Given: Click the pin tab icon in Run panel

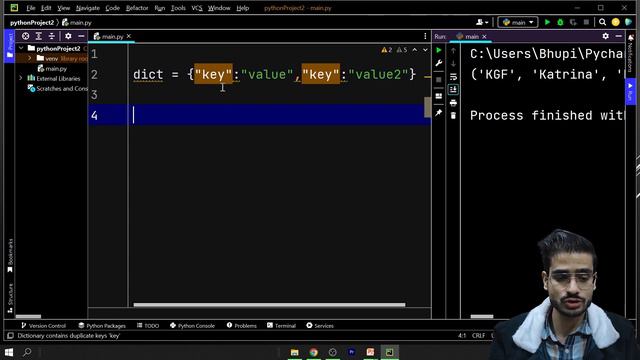Looking at the screenshot, I should click(439, 113).
